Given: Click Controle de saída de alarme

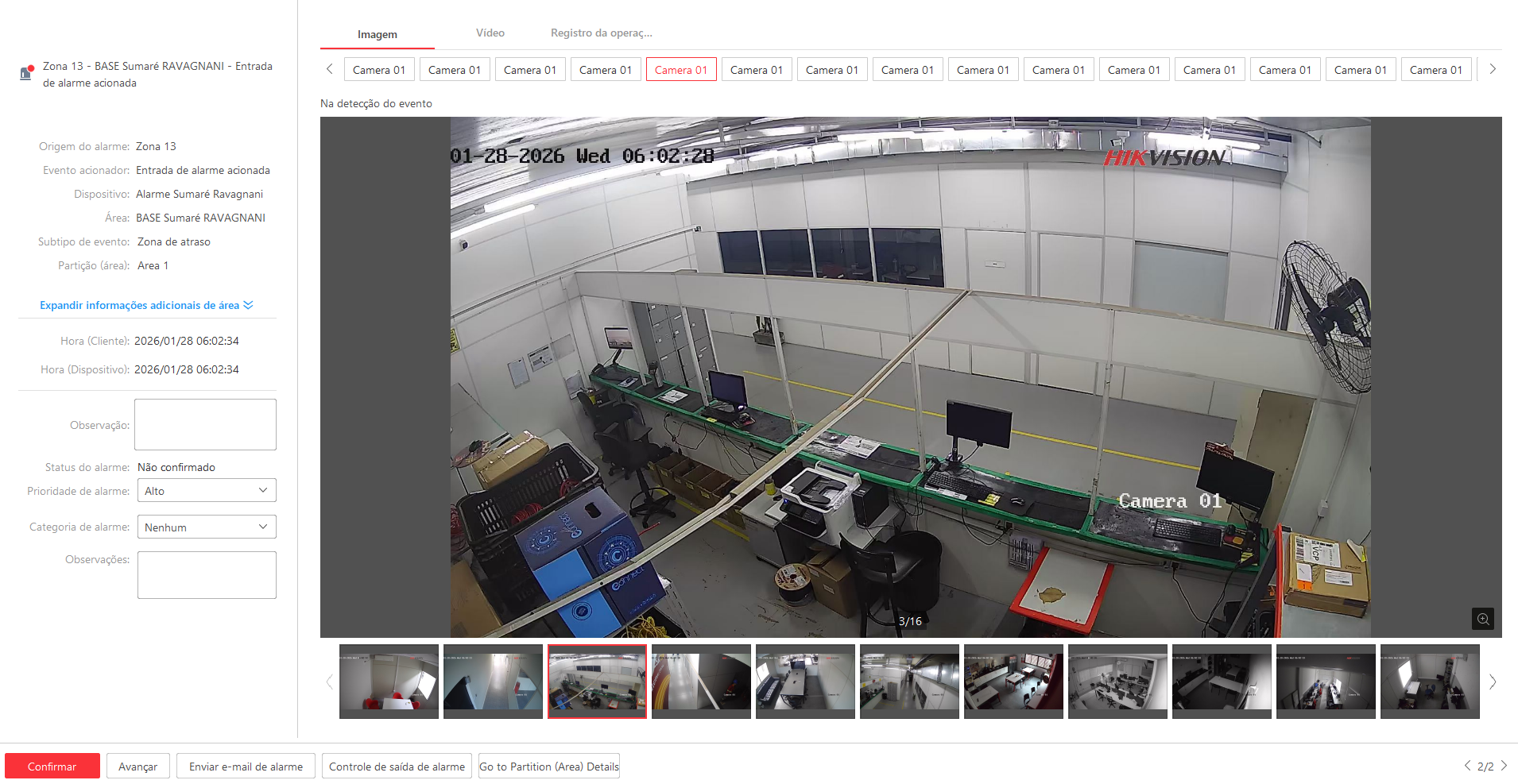Looking at the screenshot, I should coord(397,767).
